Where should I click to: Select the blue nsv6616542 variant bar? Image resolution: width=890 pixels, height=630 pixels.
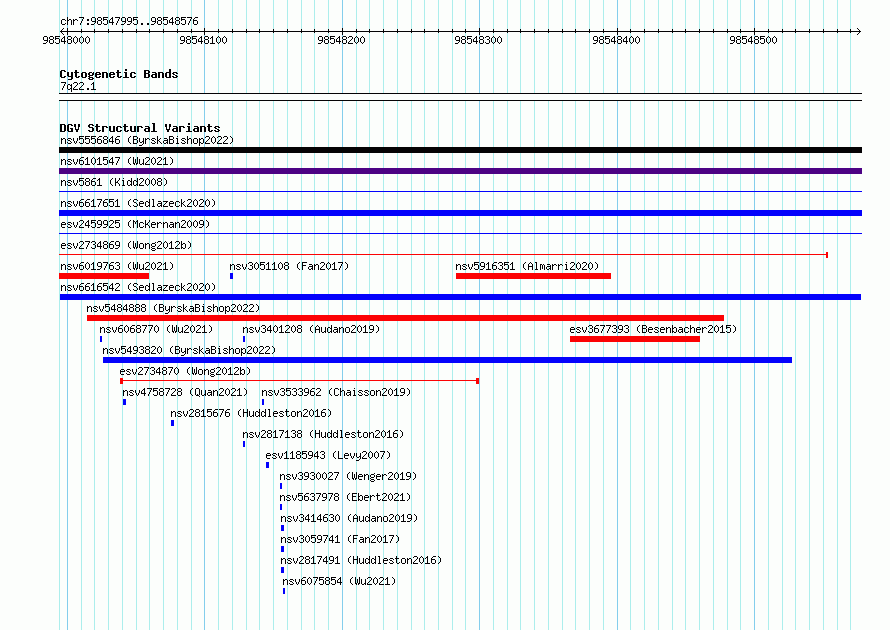(x=460, y=297)
